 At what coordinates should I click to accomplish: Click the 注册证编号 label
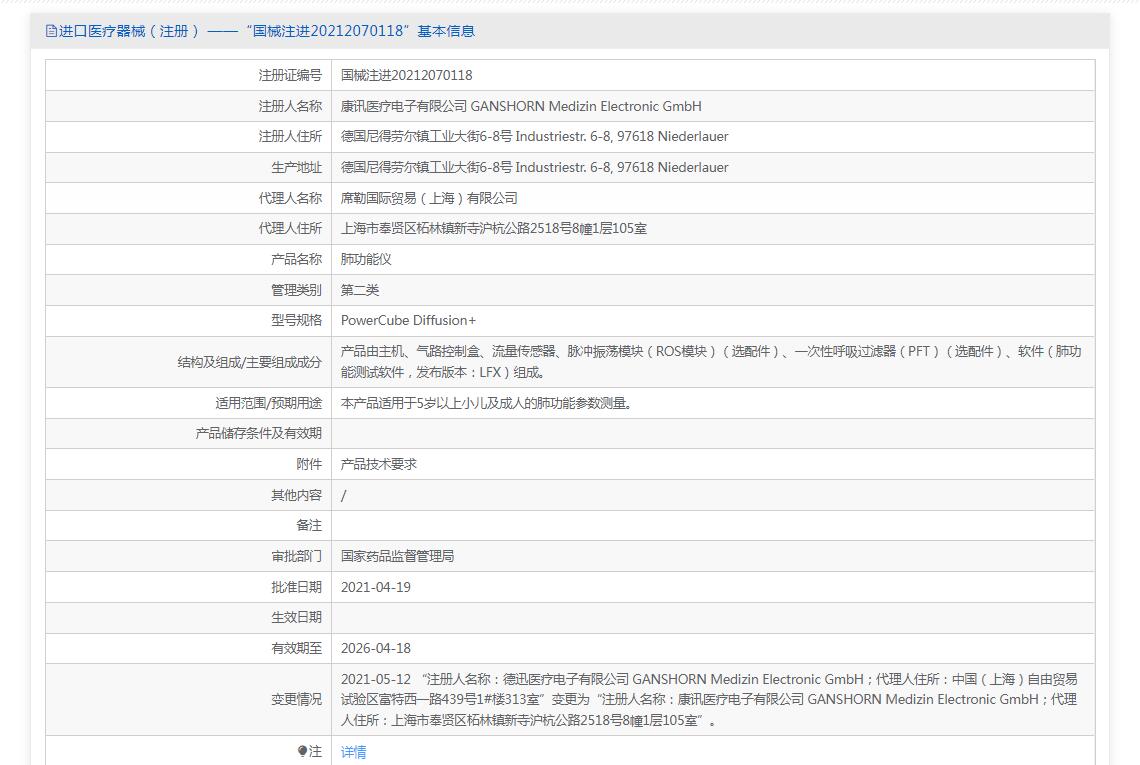point(290,76)
